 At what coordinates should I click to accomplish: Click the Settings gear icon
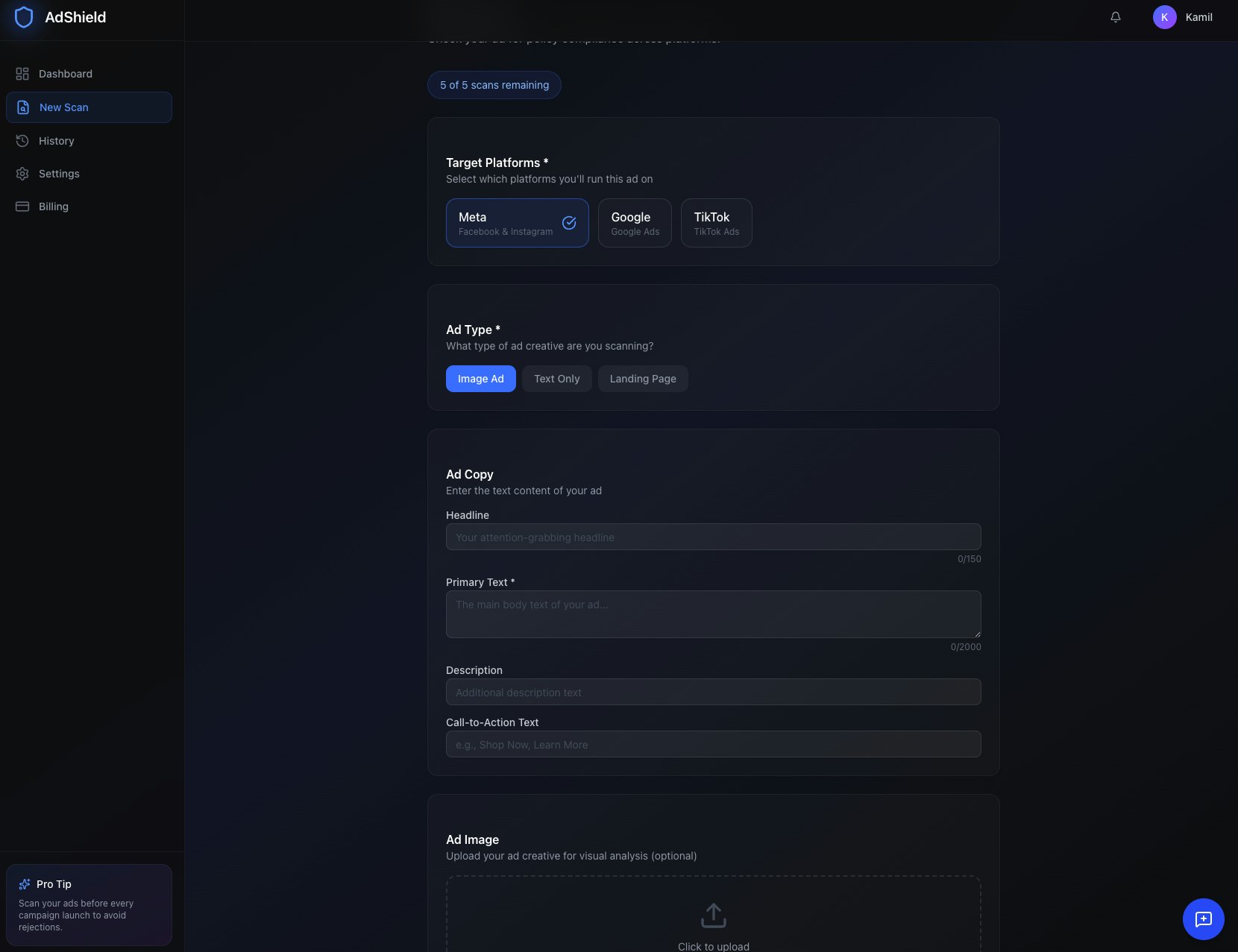tap(22, 173)
